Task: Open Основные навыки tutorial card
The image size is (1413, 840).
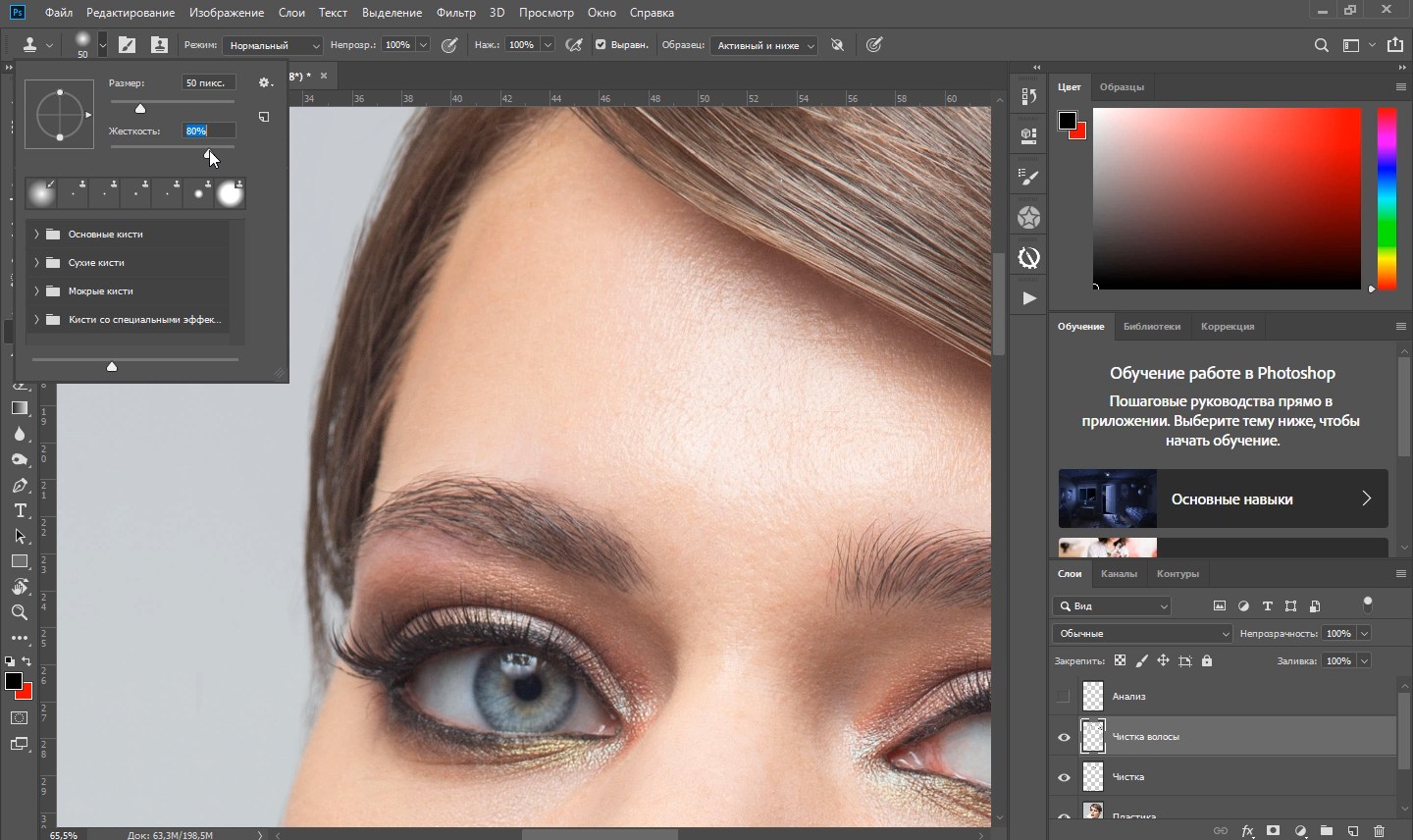Action: (1224, 499)
